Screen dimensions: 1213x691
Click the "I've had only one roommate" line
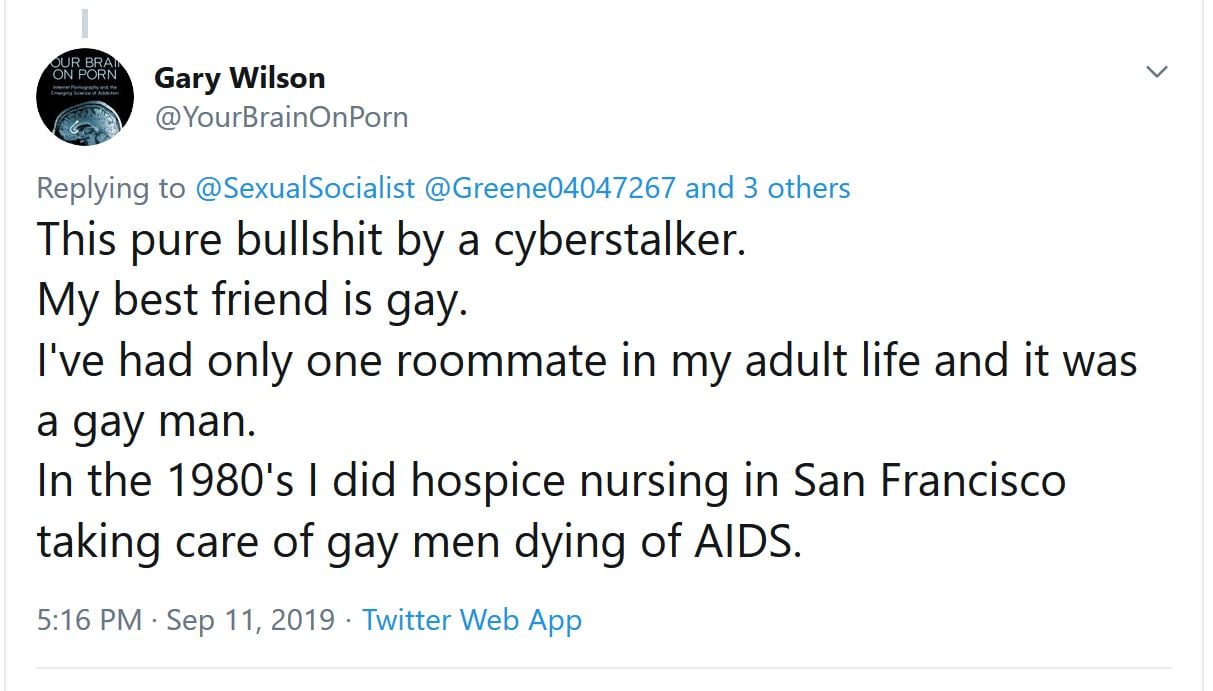(x=586, y=360)
